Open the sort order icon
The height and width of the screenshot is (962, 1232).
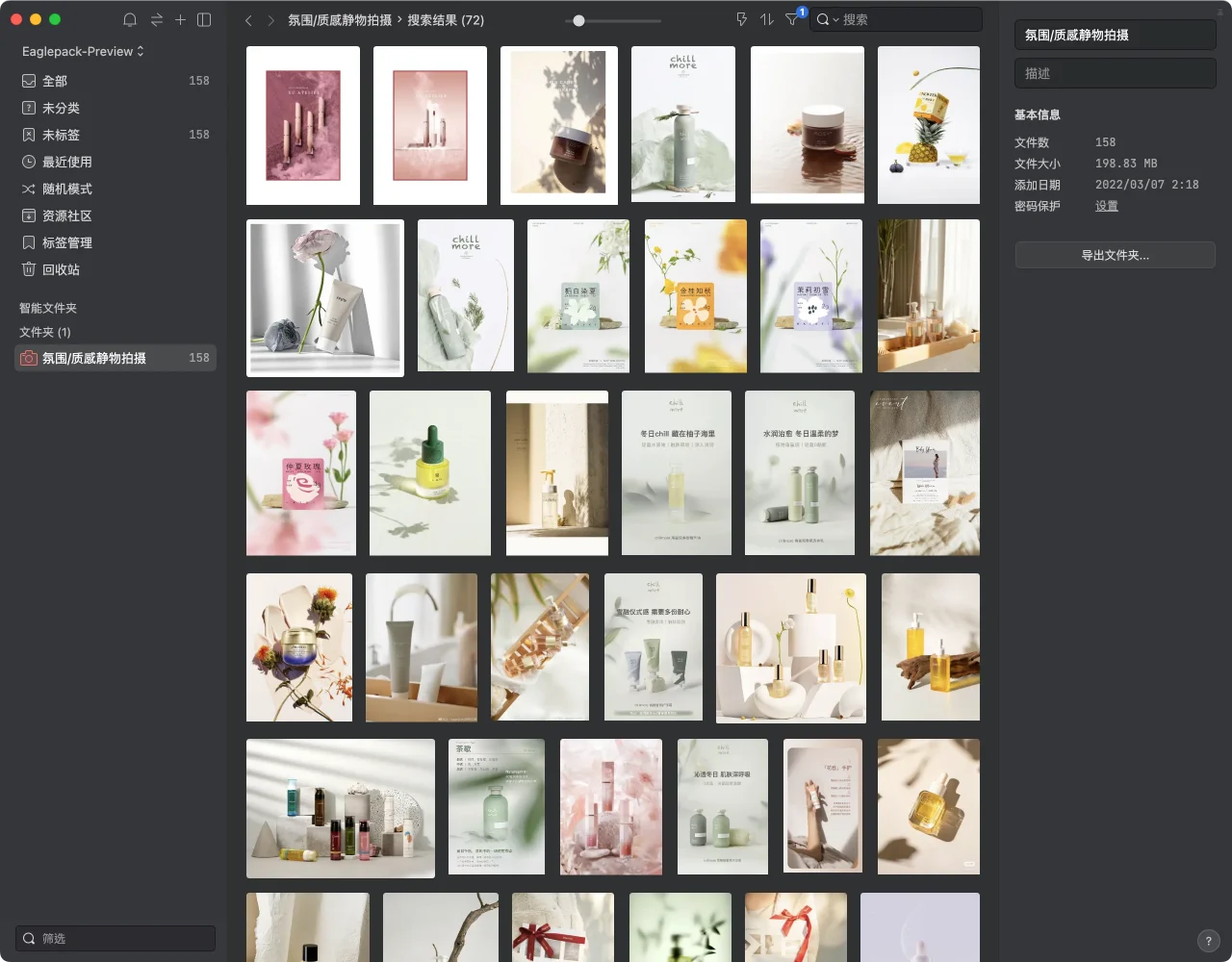[x=767, y=19]
